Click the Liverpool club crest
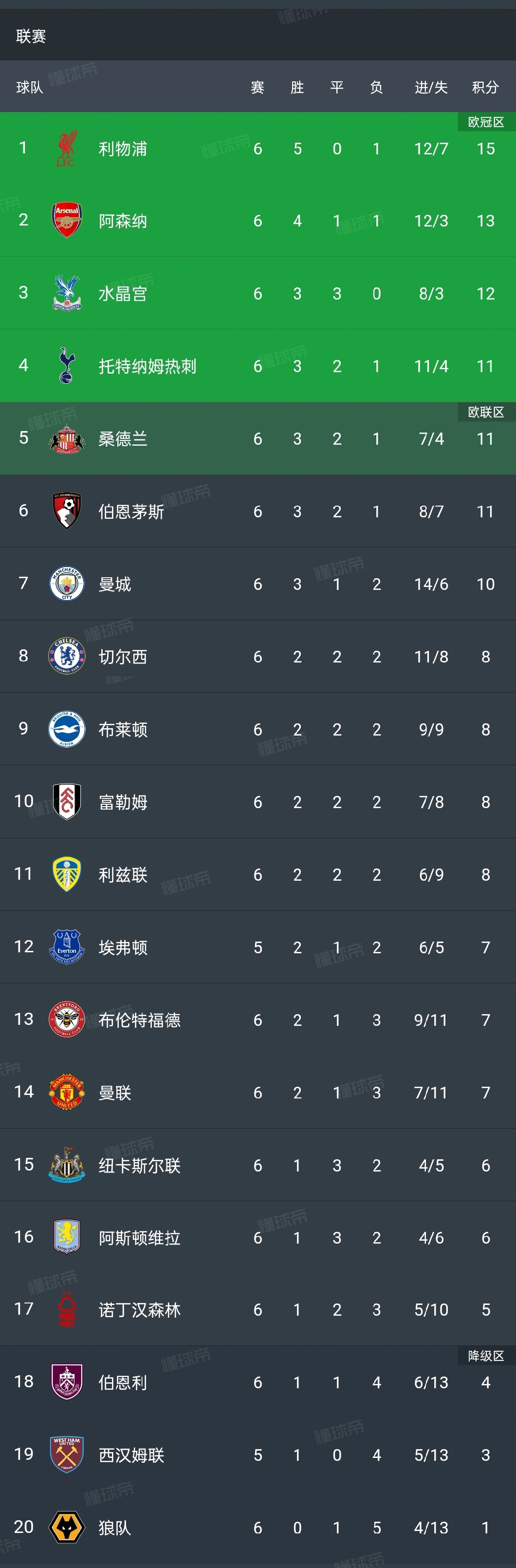516x1568 pixels. (x=66, y=149)
